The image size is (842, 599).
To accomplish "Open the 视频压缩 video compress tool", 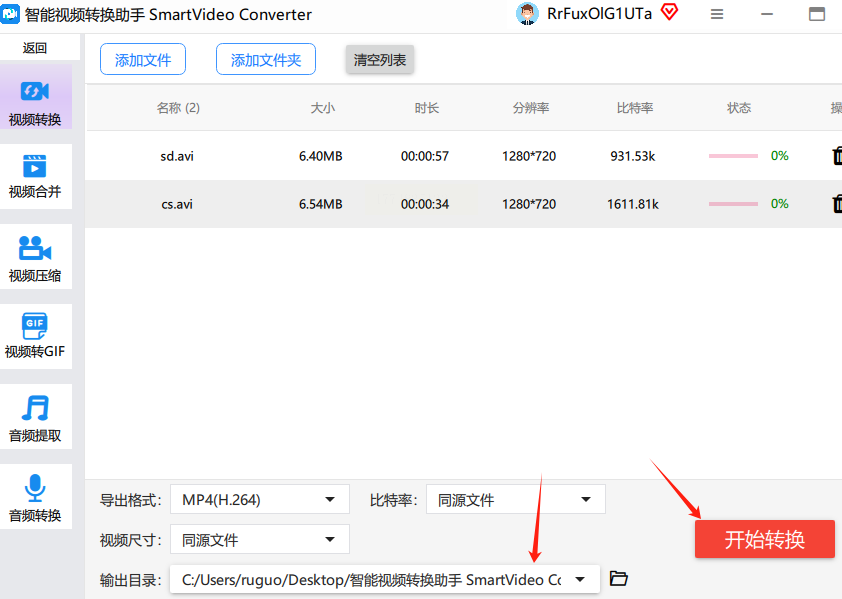I will pyautogui.click(x=35, y=257).
